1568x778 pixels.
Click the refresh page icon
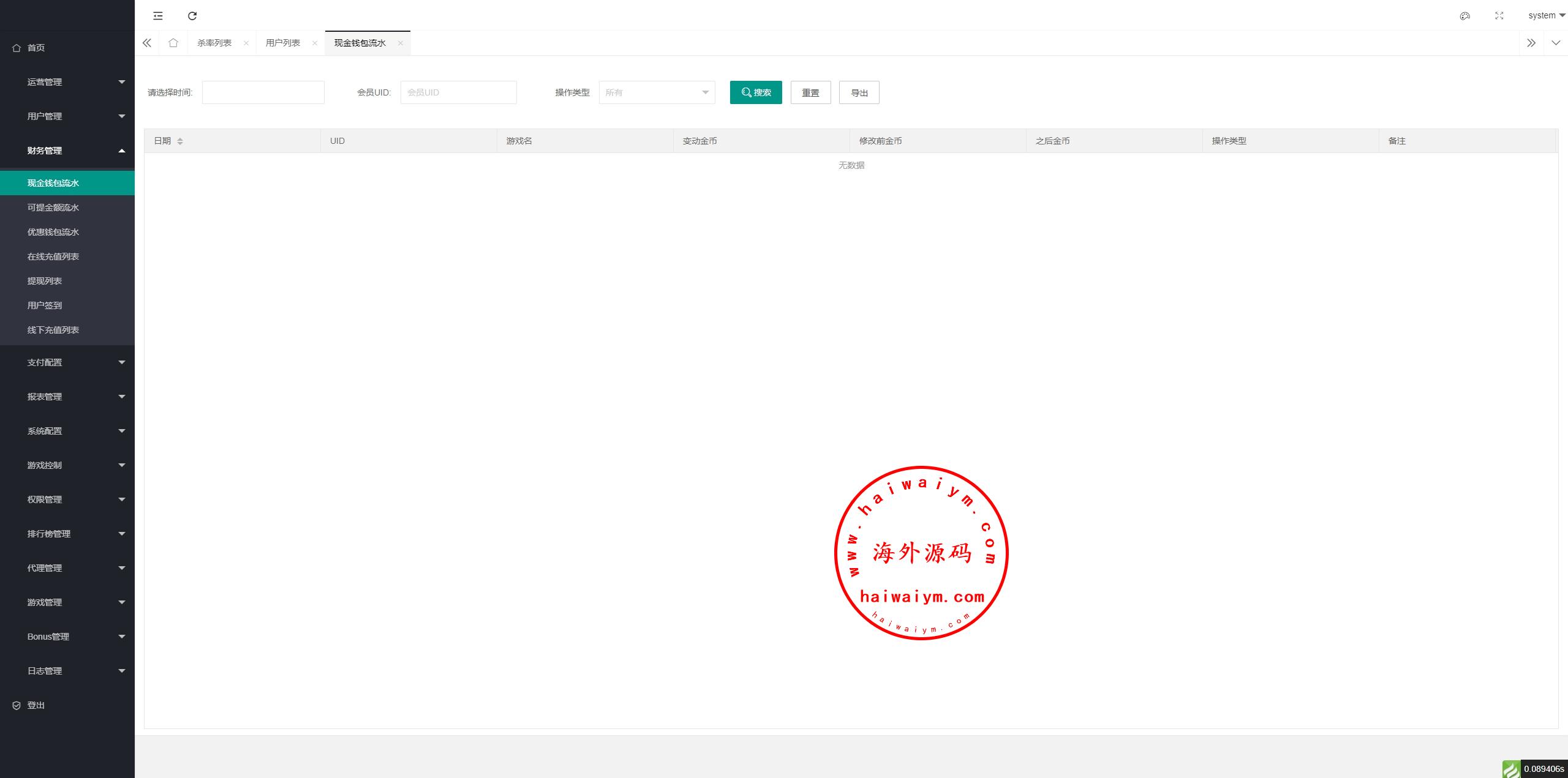tap(192, 16)
